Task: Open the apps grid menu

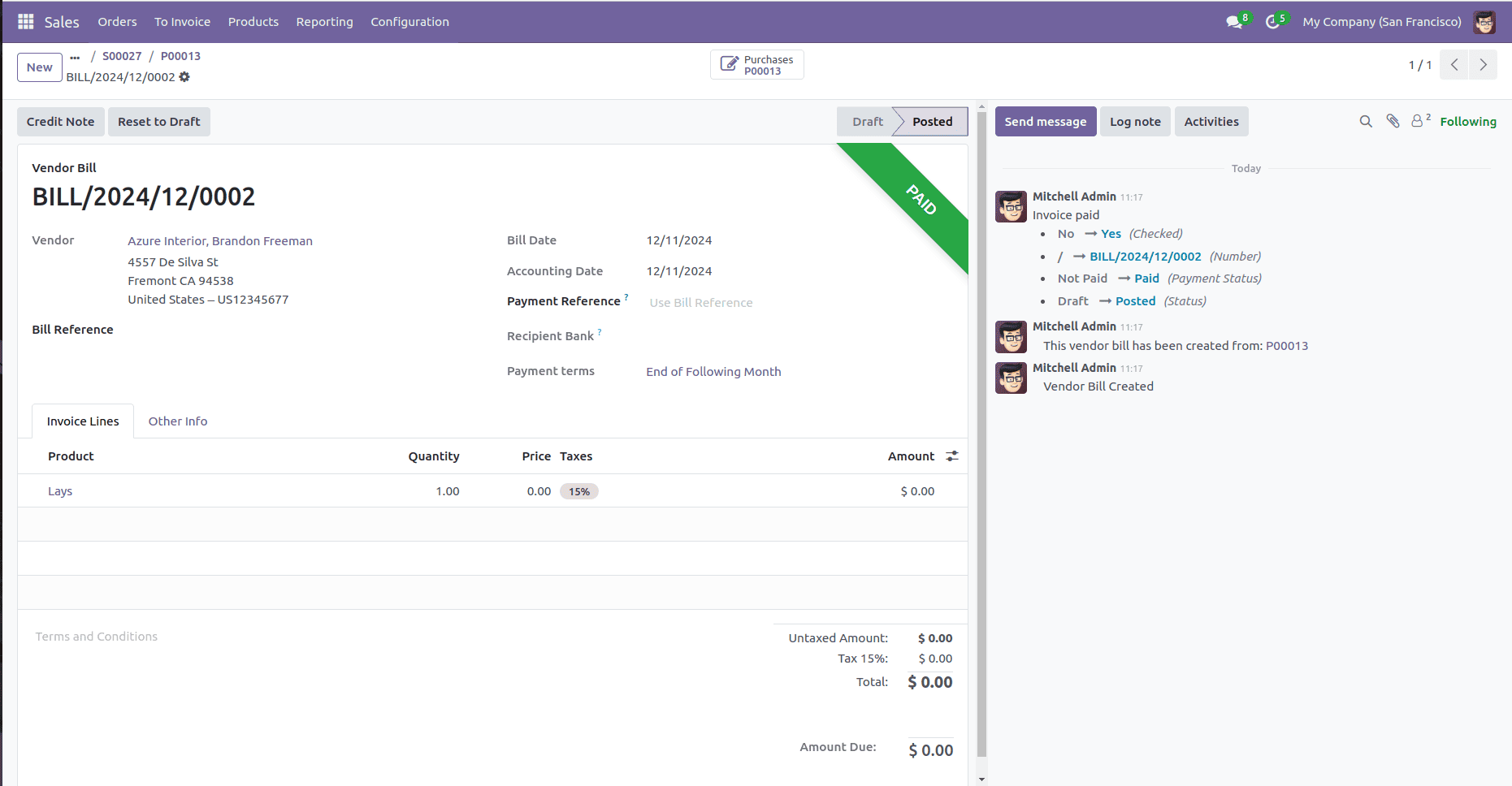Action: [27, 21]
